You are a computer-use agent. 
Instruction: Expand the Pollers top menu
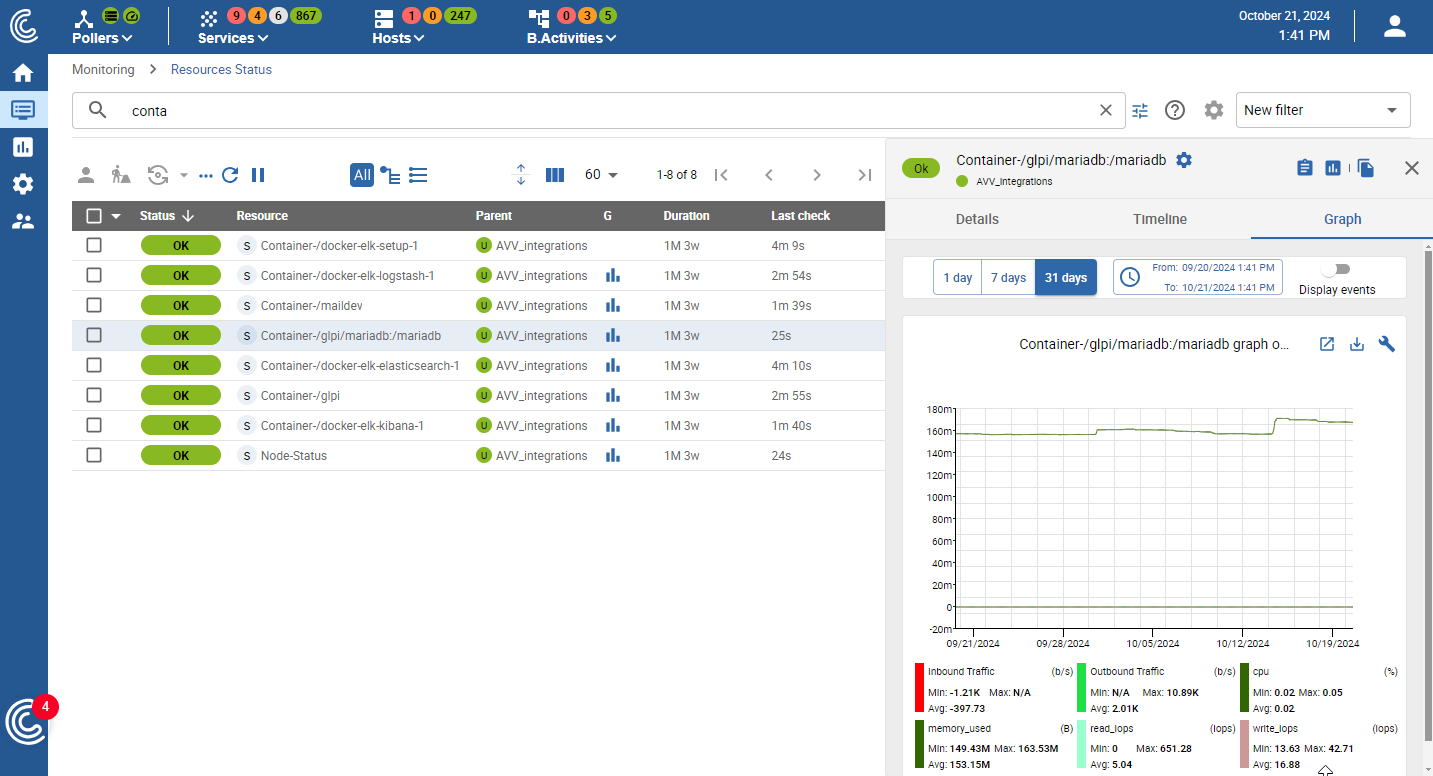[102, 38]
